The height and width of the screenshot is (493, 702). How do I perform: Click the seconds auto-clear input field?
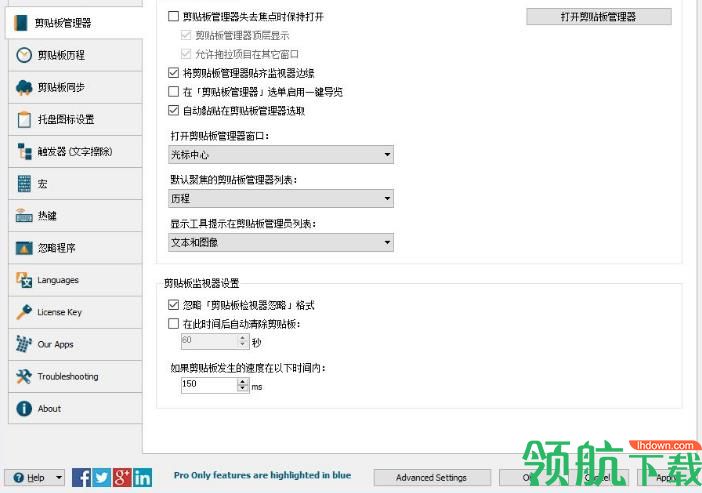(209, 341)
